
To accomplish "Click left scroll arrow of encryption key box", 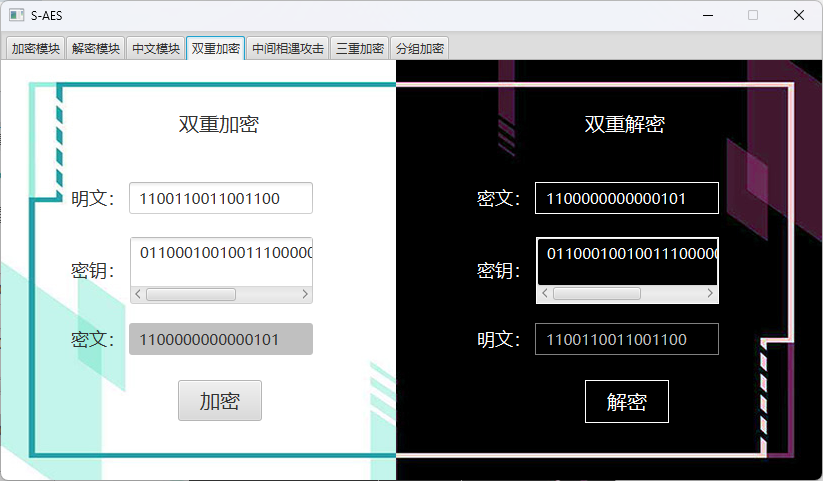I will (138, 295).
